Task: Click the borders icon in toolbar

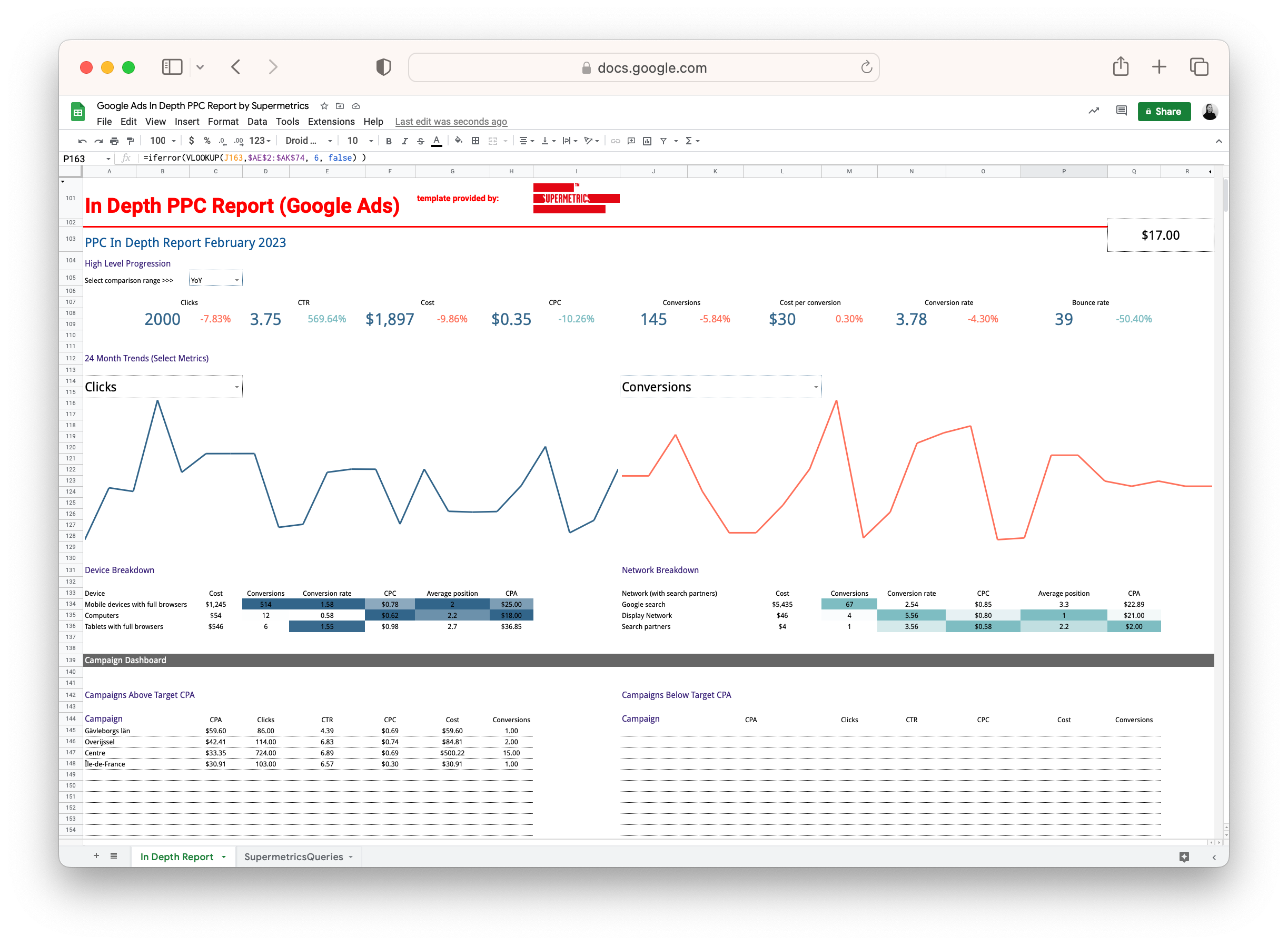Action: pyautogui.click(x=475, y=141)
